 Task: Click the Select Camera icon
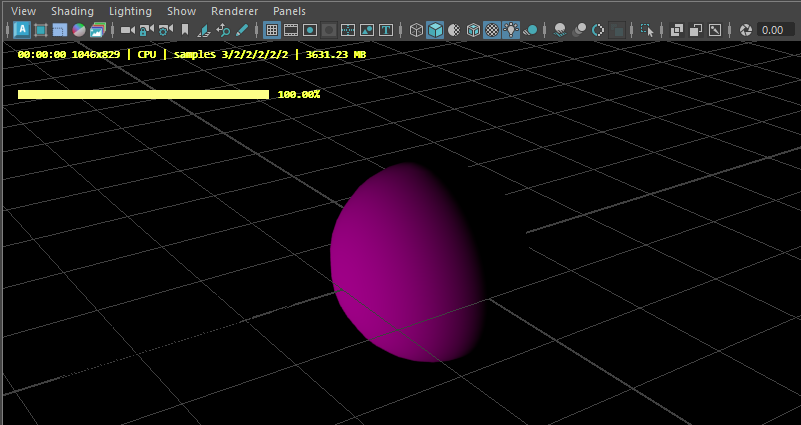coord(127,30)
